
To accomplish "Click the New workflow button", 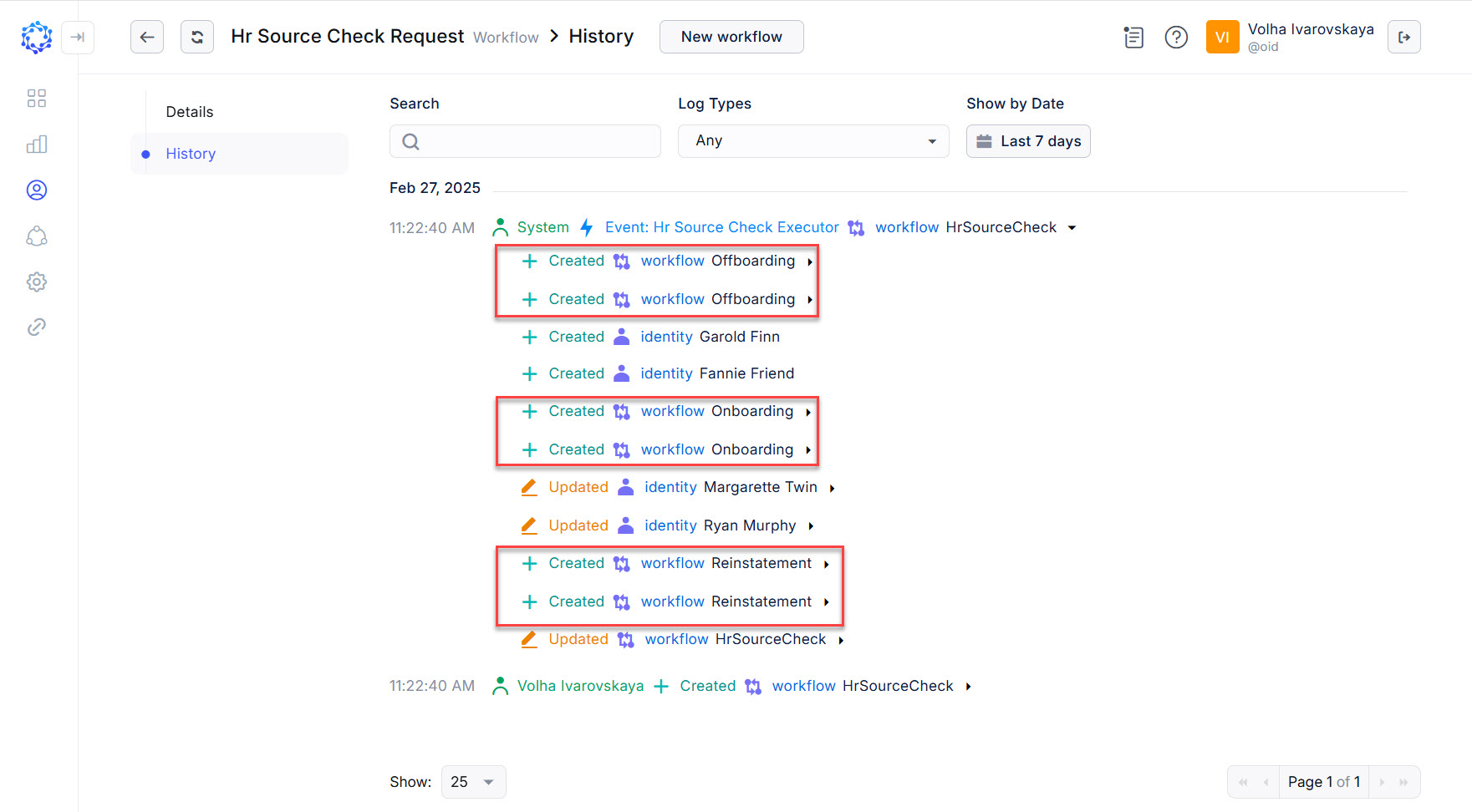I will pyautogui.click(x=731, y=36).
